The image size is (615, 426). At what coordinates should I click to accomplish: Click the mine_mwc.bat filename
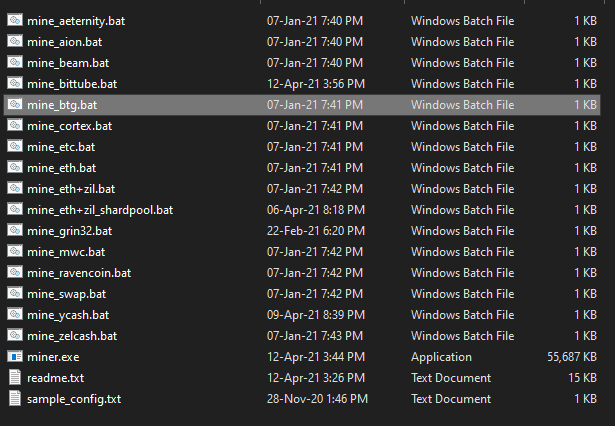pyautogui.click(x=66, y=251)
